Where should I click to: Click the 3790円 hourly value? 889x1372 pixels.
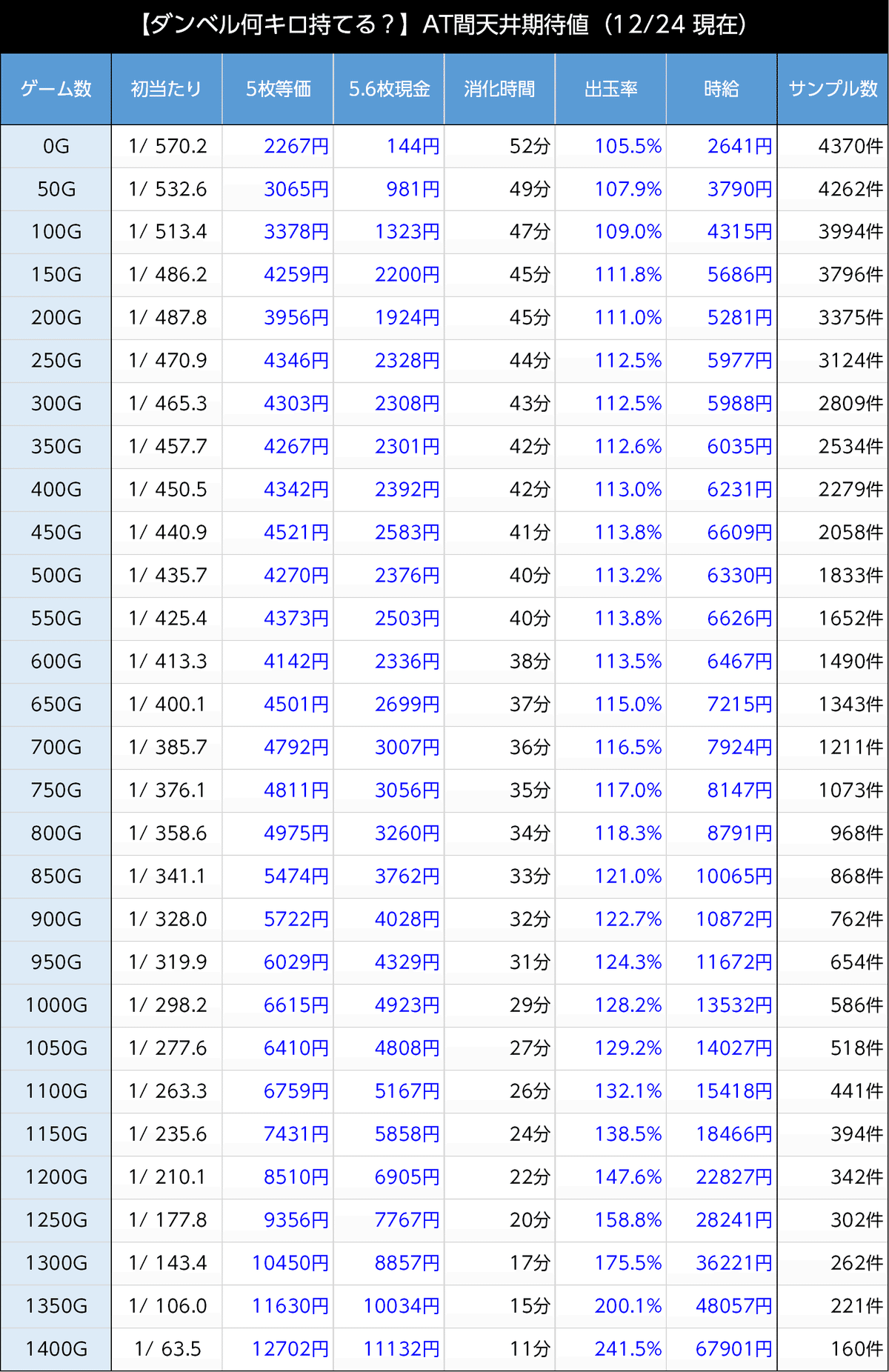pos(739,190)
